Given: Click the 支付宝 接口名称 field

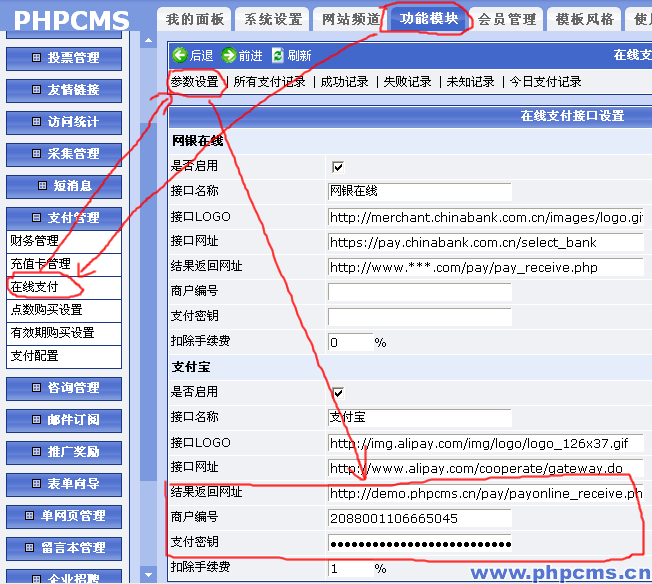Looking at the screenshot, I should 420,418.
